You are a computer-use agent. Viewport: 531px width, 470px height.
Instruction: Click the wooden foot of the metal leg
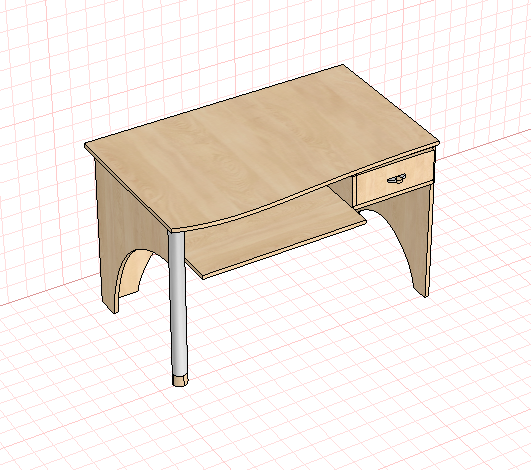180,380
